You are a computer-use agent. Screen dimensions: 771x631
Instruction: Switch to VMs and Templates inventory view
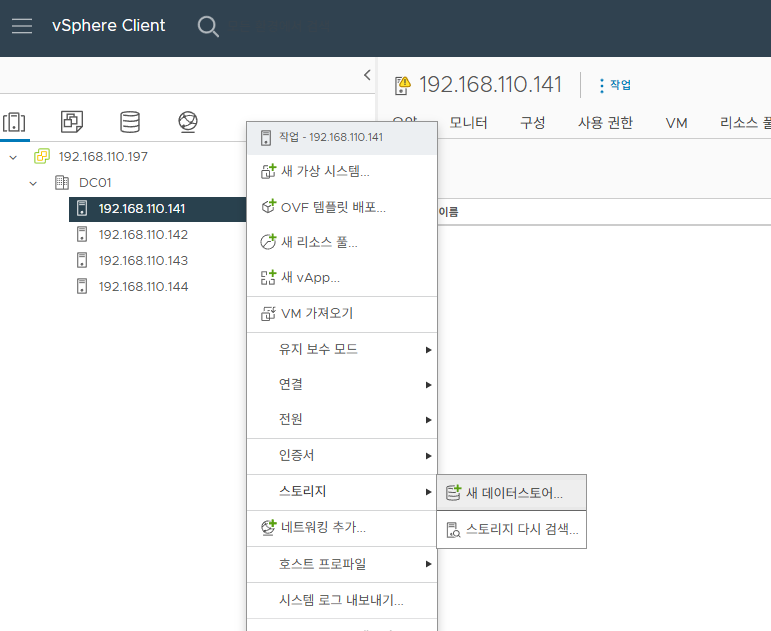tap(72, 121)
